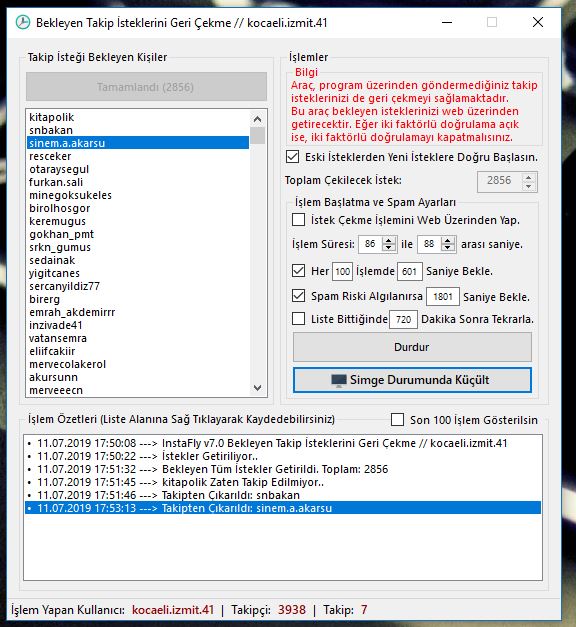
Task: Decrease Toplam Çekilecek İstek spinner
Action: pyautogui.click(x=529, y=186)
